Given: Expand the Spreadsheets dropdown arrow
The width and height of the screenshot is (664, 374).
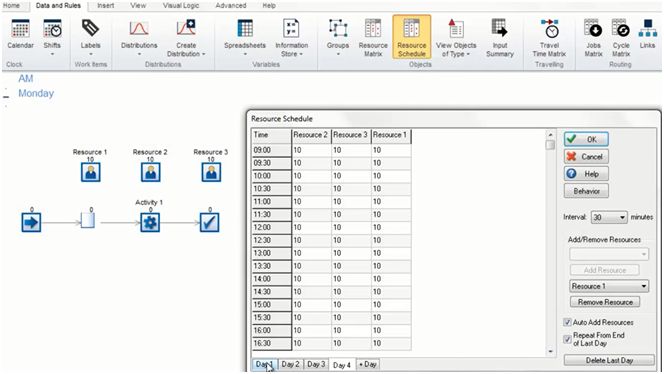Looking at the screenshot, I should [245, 54].
